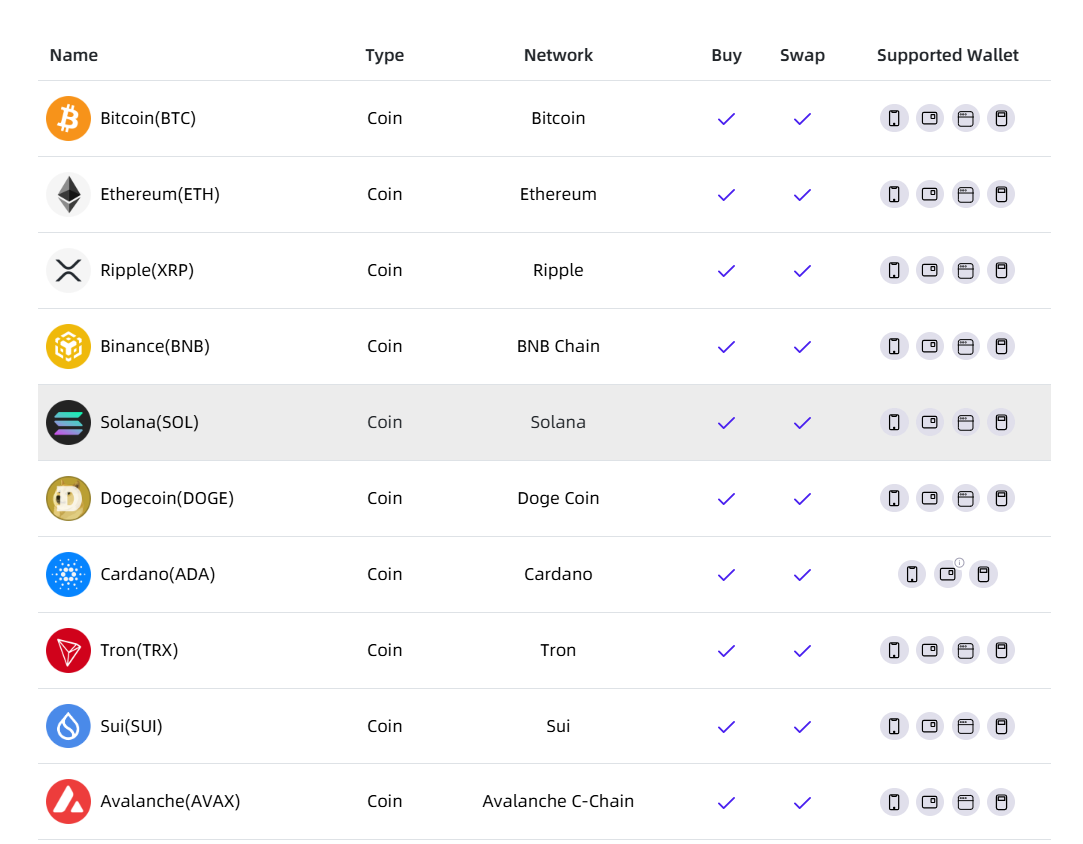
Task: Open the info badge on Cardano wallet icon
Action: [x=959, y=563]
